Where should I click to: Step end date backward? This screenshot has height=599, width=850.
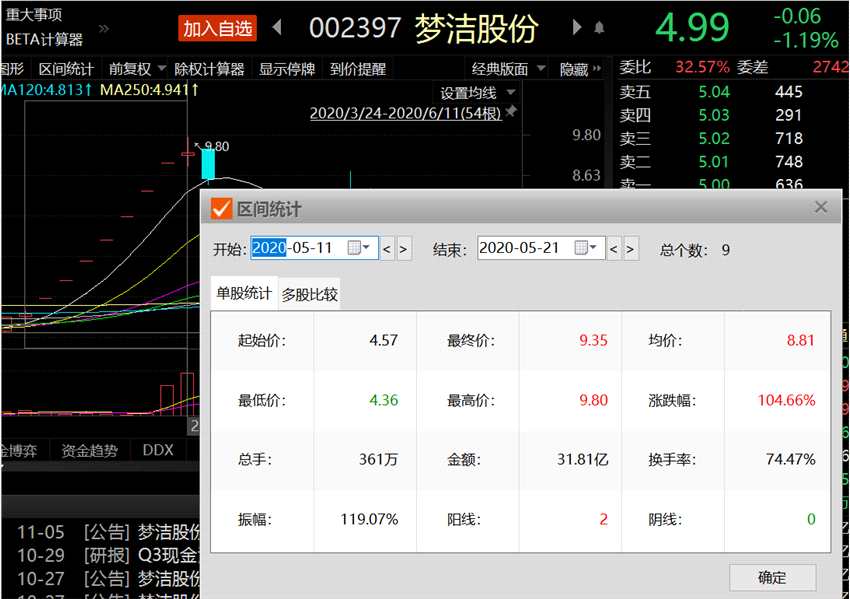(614, 249)
